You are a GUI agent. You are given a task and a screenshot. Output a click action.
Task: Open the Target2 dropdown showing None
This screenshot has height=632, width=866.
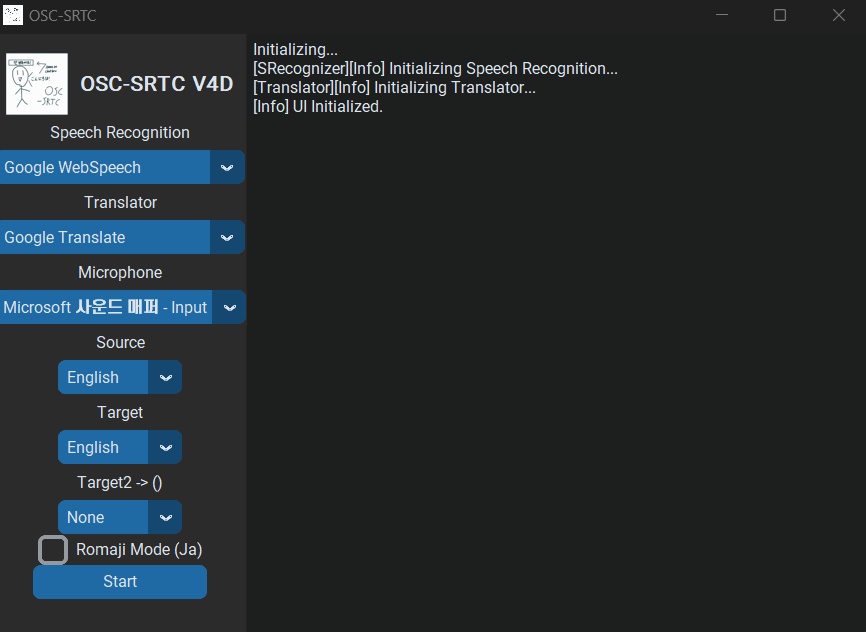coord(100,517)
